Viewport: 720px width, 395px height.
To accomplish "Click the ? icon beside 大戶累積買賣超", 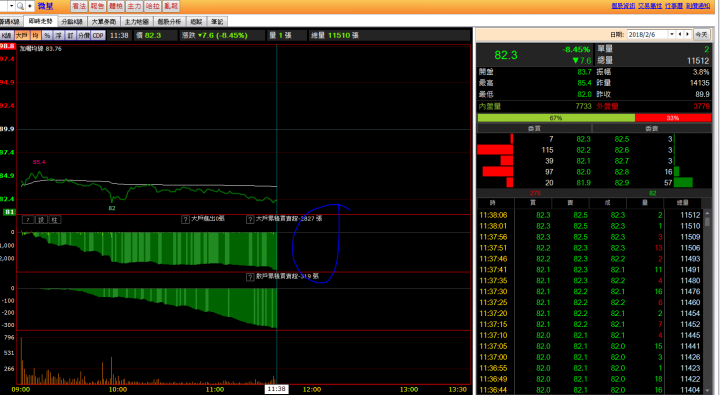I will [250, 220].
